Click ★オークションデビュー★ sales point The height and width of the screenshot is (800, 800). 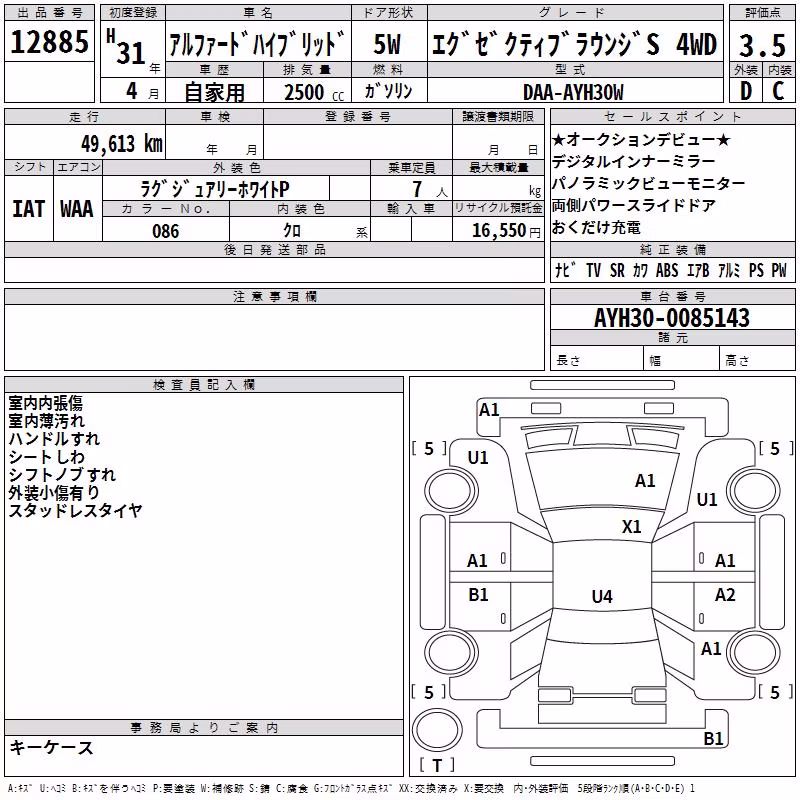click(x=641, y=139)
